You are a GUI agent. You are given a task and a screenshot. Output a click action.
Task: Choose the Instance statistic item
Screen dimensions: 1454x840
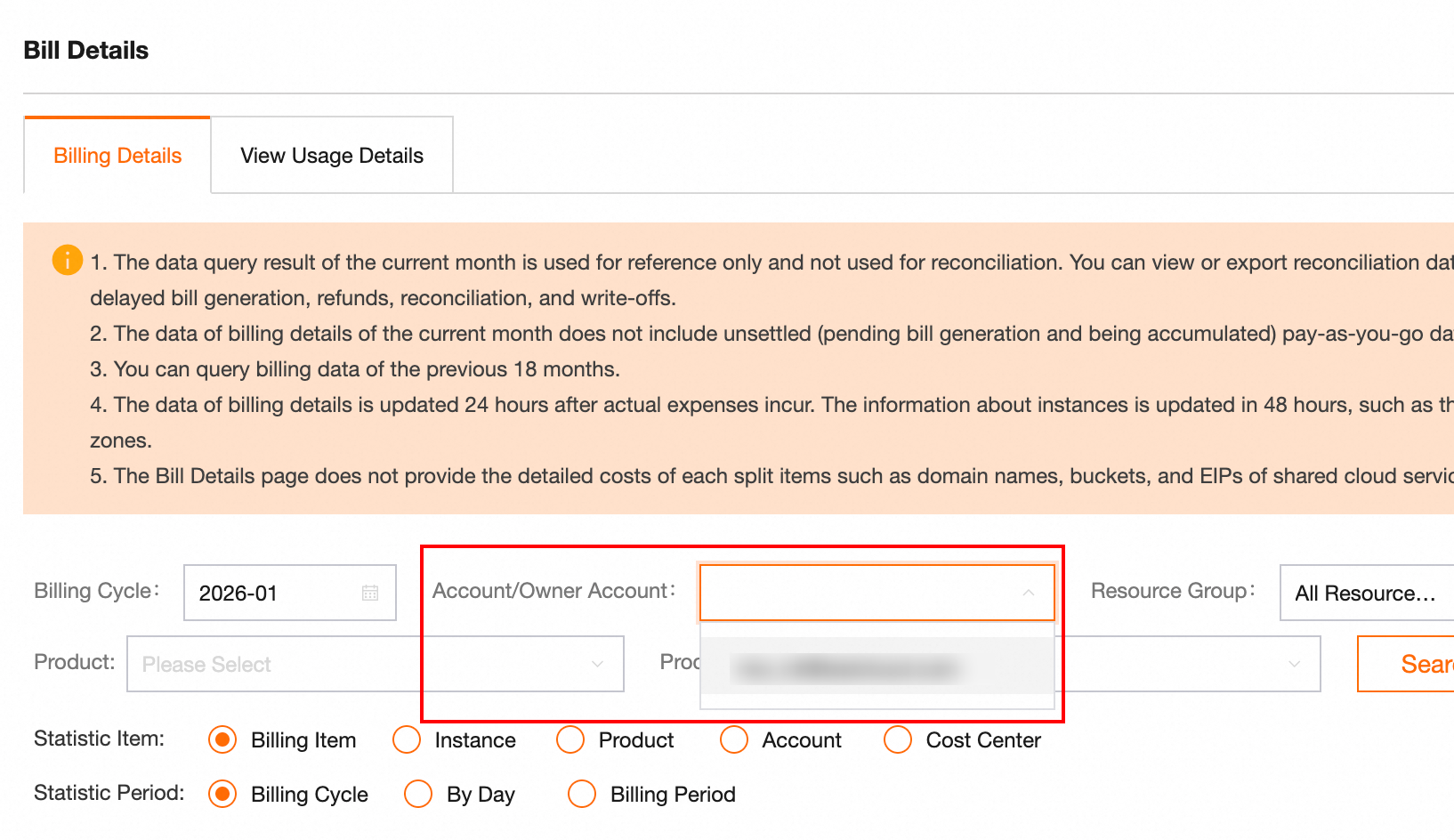pyautogui.click(x=407, y=739)
